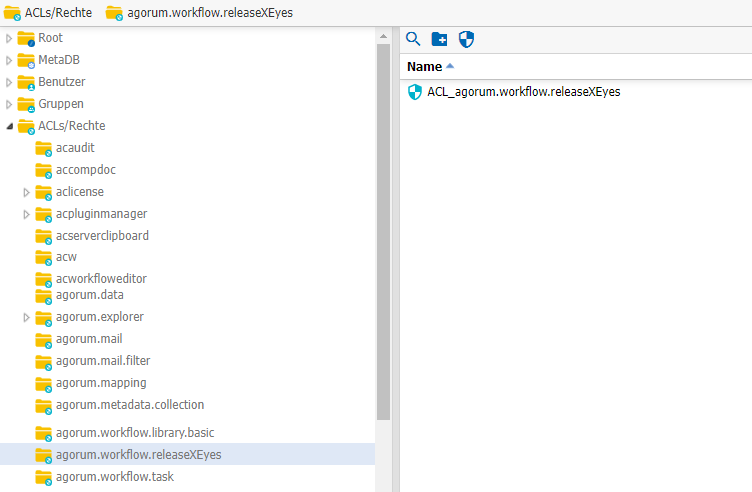Click the Gruppen folder icon
This screenshot has width=752, height=492.
(26, 105)
